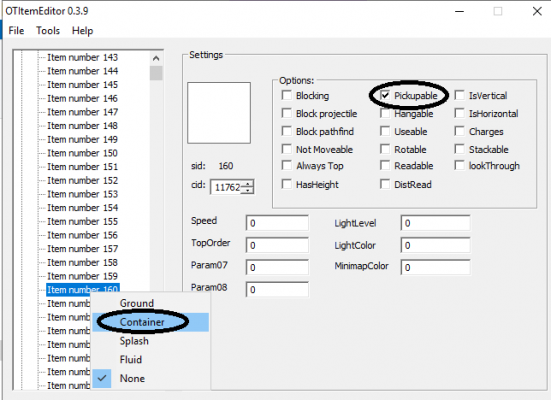Click the item sprite preview box
This screenshot has height=400, width=551.
(x=219, y=113)
